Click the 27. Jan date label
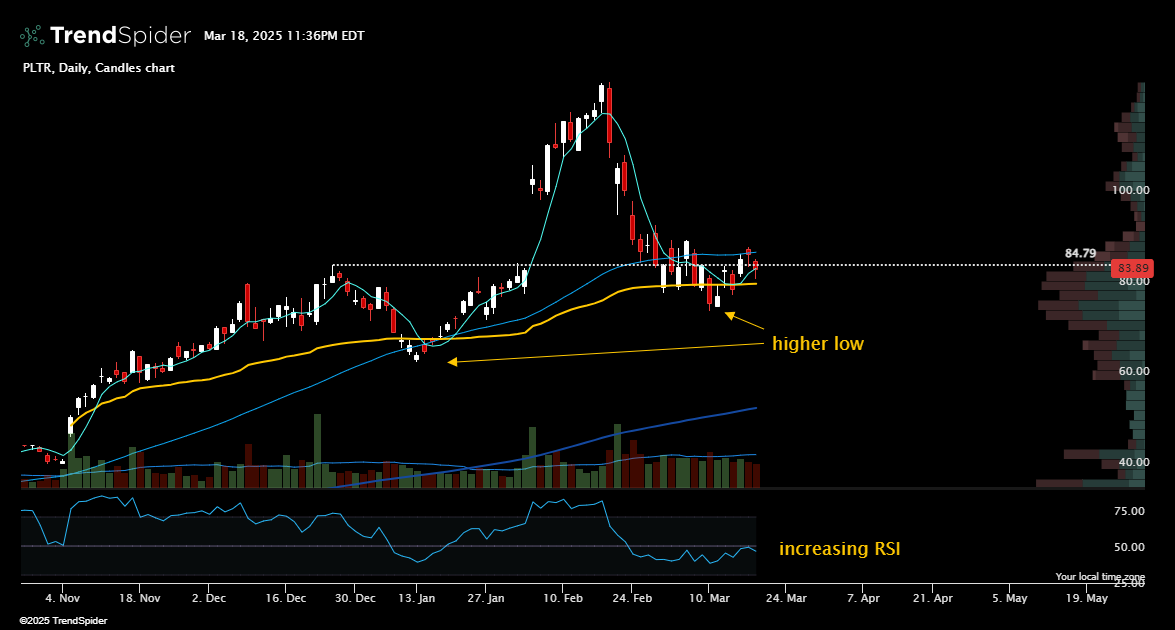The width and height of the screenshot is (1175, 630). coord(486,598)
